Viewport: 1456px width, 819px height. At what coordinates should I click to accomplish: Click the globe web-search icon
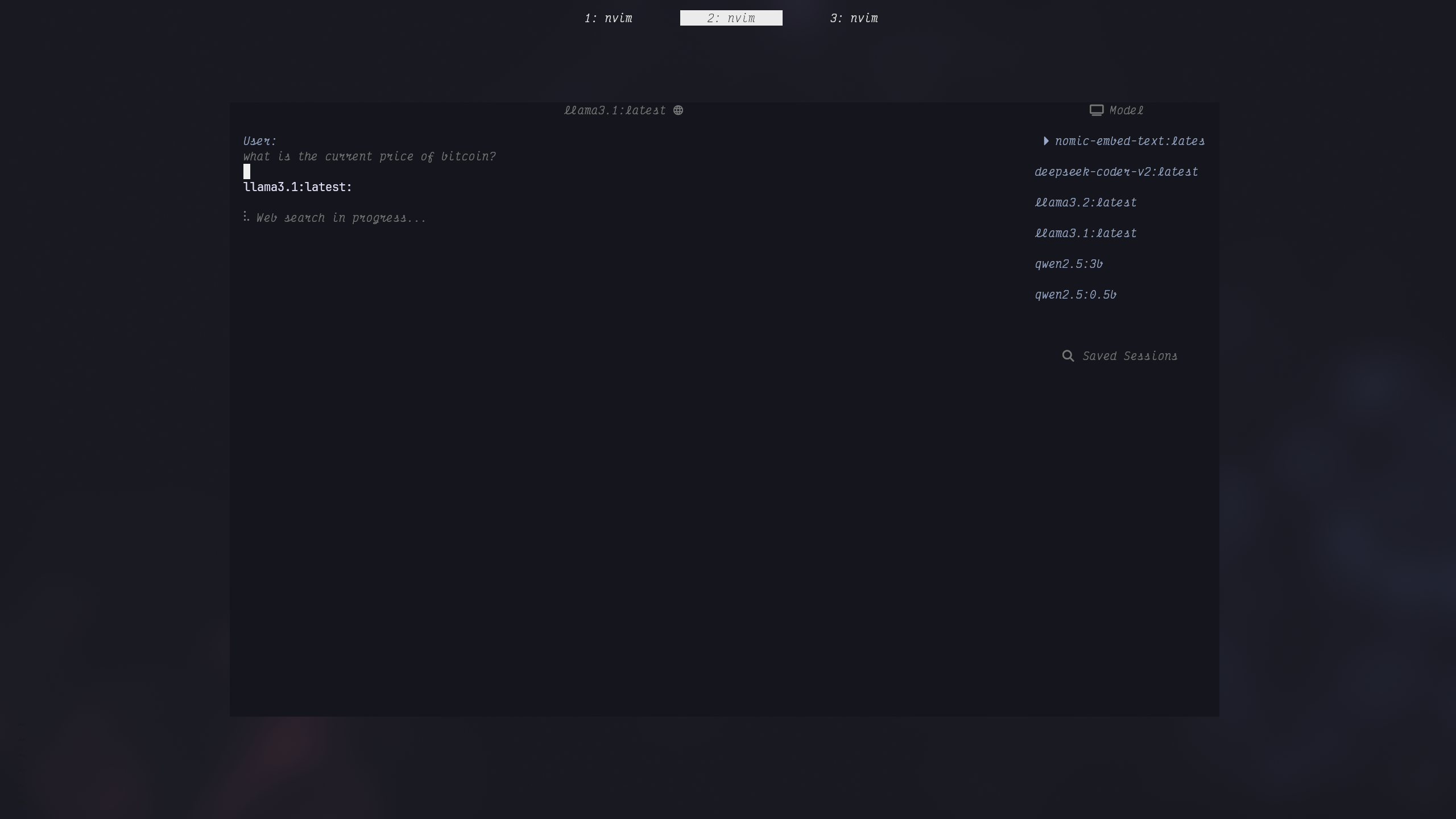[678, 110]
